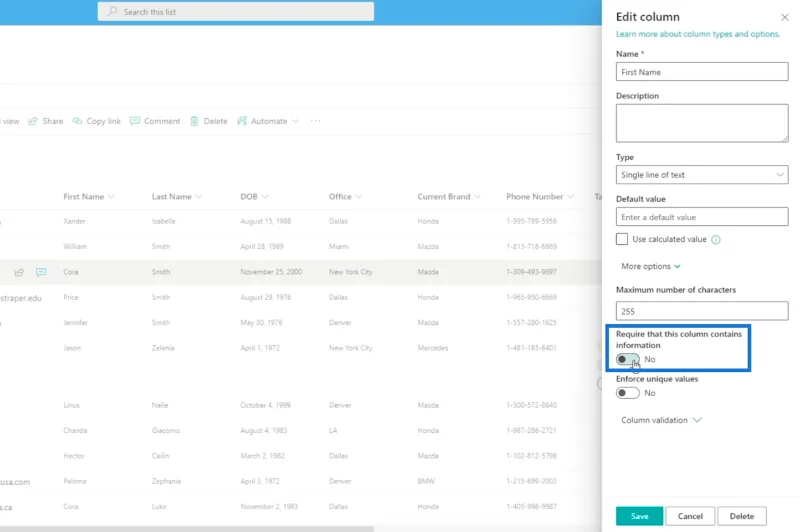Click the Copy link icon
800x532 pixels.
click(77, 121)
